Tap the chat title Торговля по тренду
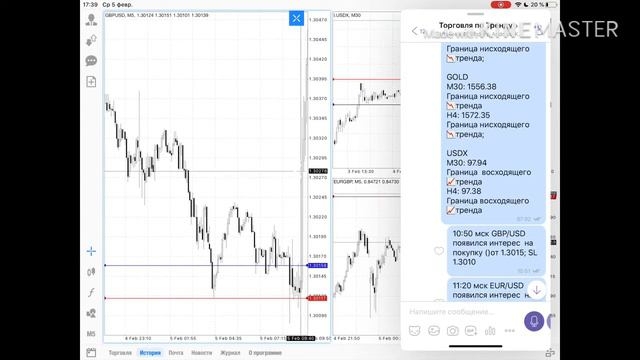 [x=478, y=25]
